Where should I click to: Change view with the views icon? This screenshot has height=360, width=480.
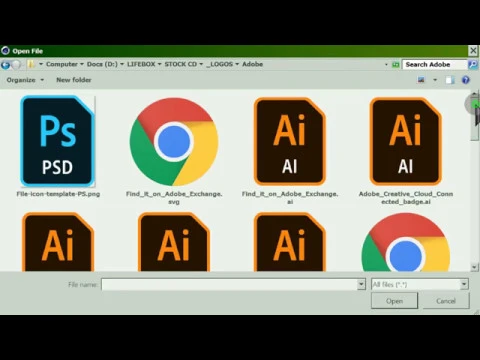coord(421,80)
